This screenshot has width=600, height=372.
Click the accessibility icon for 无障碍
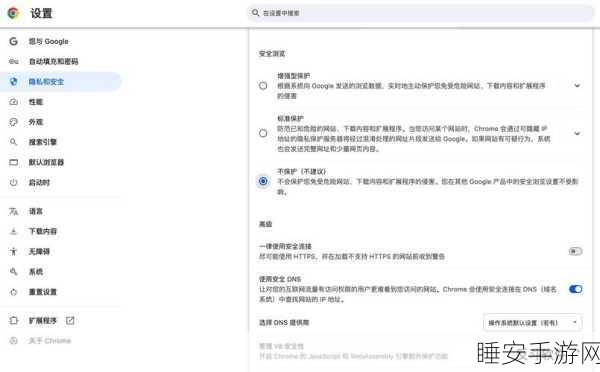(13, 251)
